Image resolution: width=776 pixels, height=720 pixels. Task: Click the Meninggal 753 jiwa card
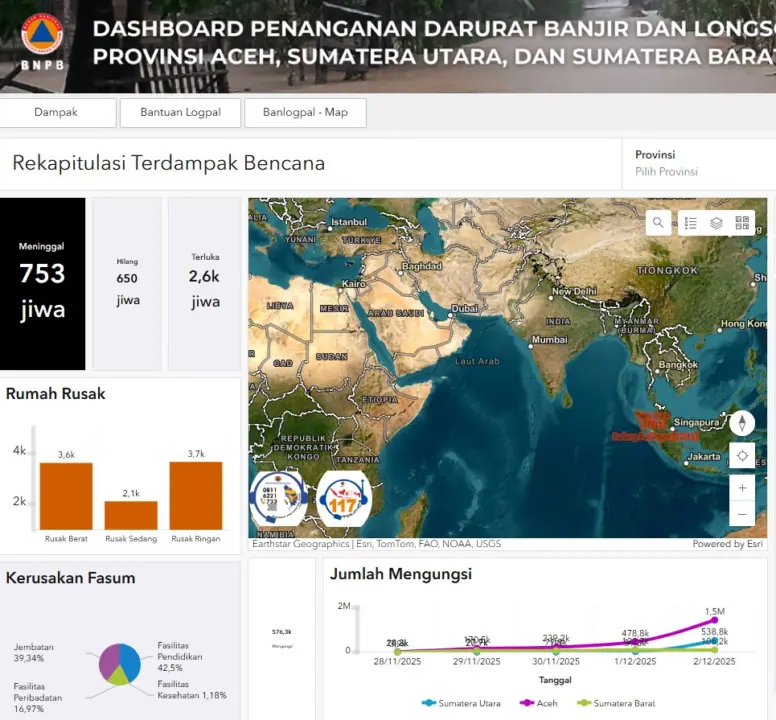tap(42, 284)
